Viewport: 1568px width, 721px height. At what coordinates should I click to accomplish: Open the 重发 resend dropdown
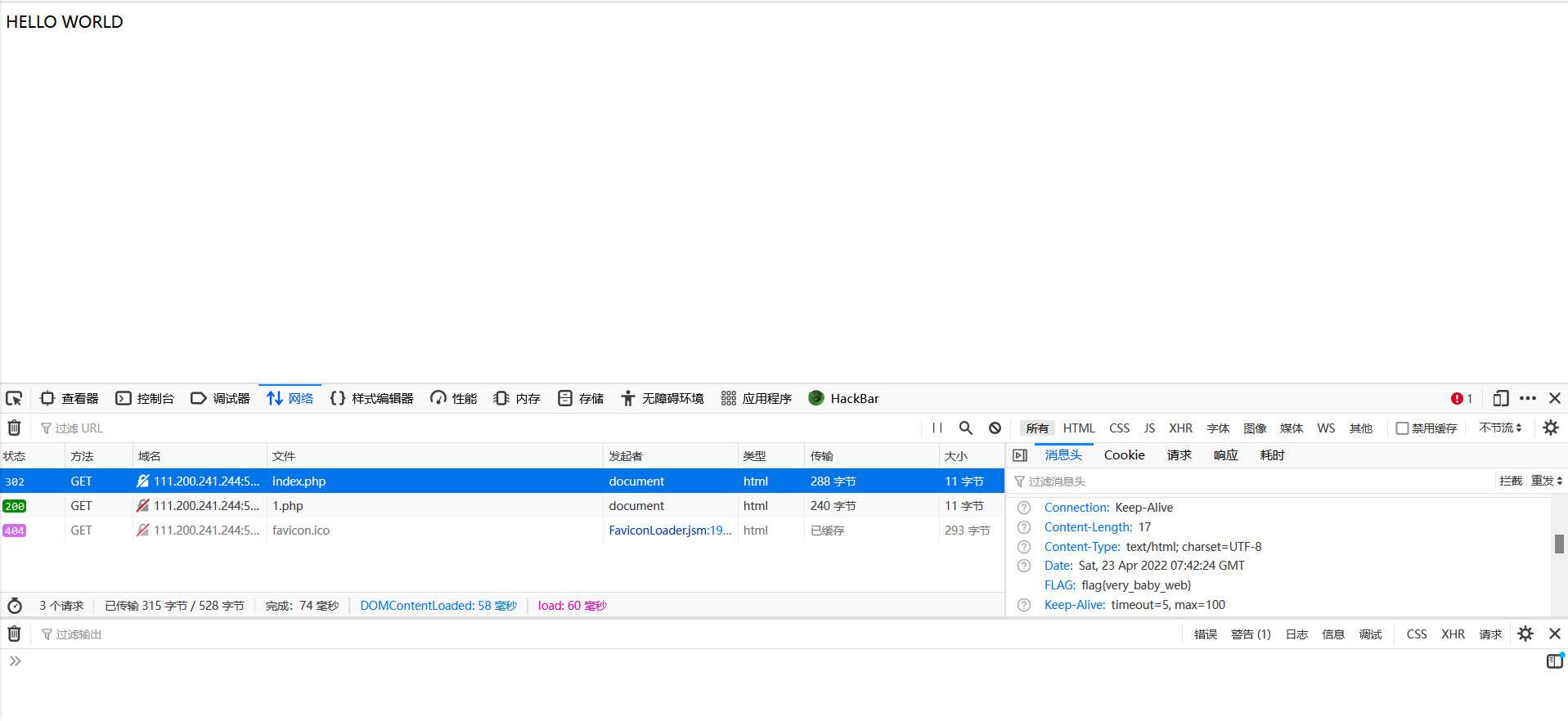click(1546, 481)
